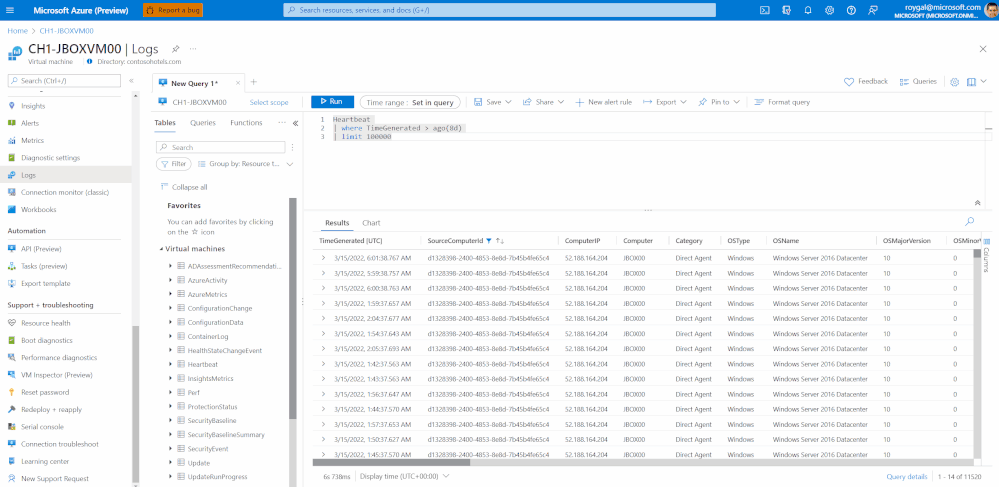The height and width of the screenshot is (487, 999).
Task: Switch to the Tables tab
Action: 165,123
